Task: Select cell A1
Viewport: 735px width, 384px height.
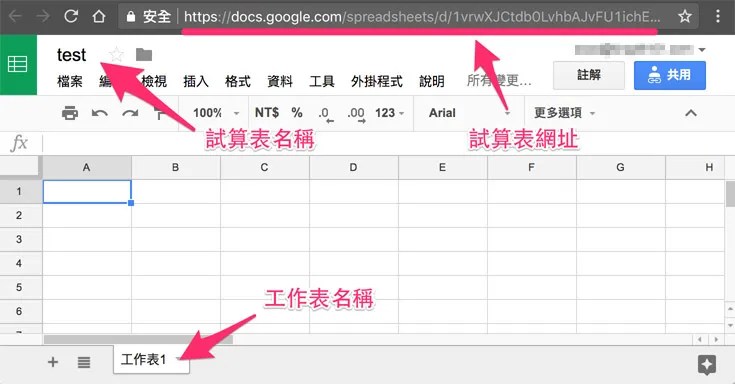Action: point(87,191)
